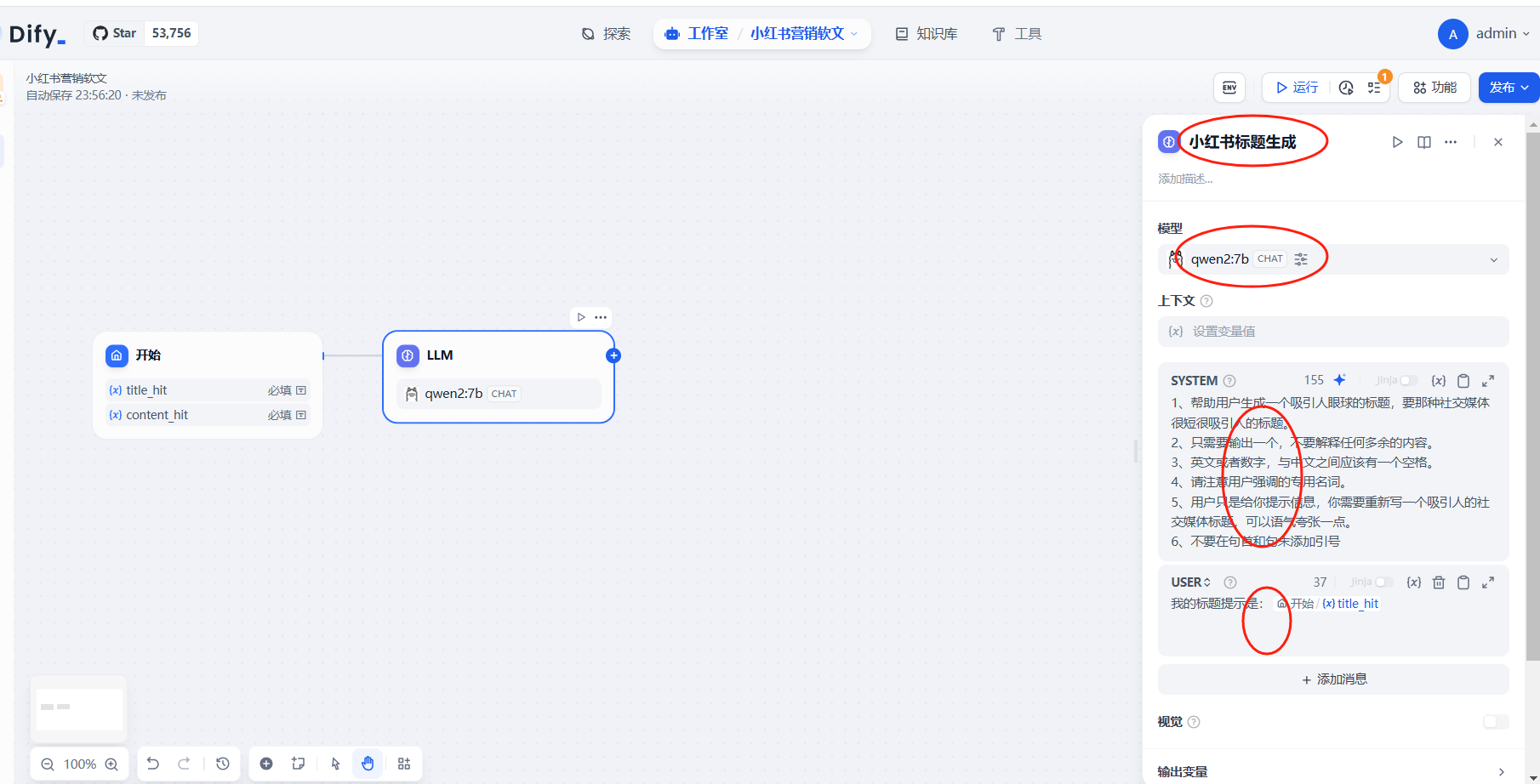Click the 上下文 context variable input field
The image size is (1540, 784).
point(1332,332)
